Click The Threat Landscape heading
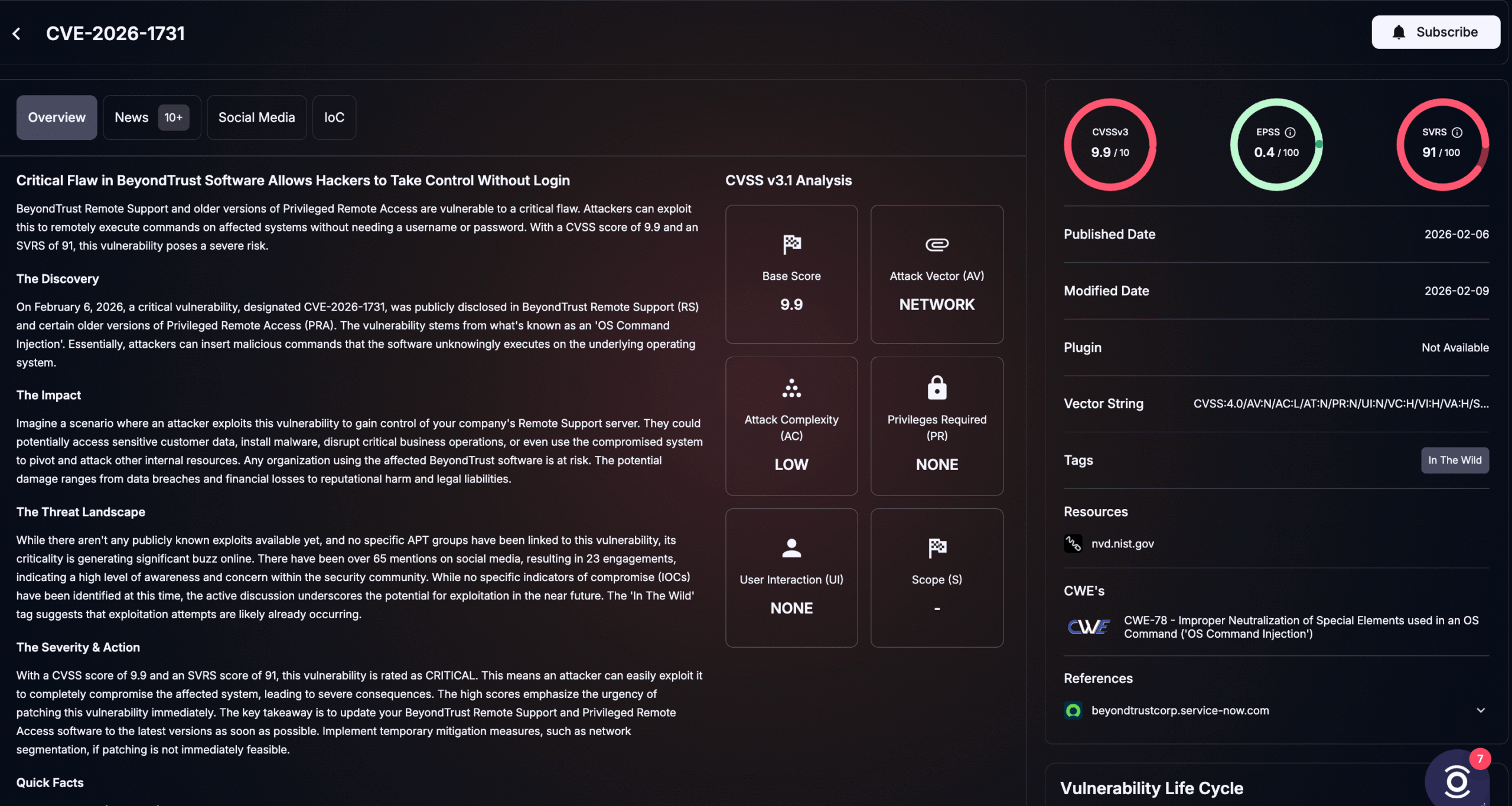The height and width of the screenshot is (806, 1512). pos(80,512)
